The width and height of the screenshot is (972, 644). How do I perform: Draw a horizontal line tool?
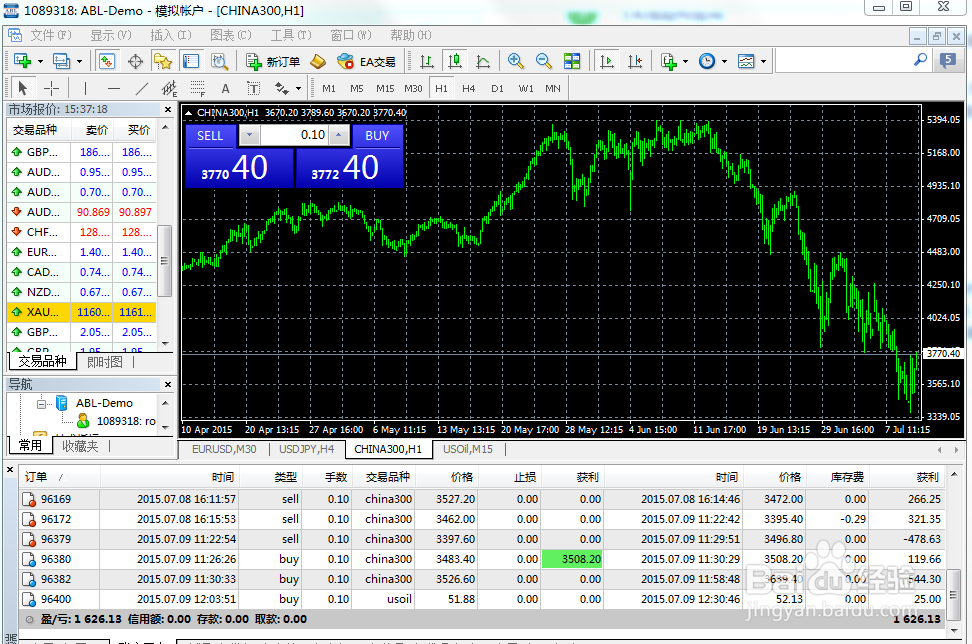pyautogui.click(x=113, y=88)
